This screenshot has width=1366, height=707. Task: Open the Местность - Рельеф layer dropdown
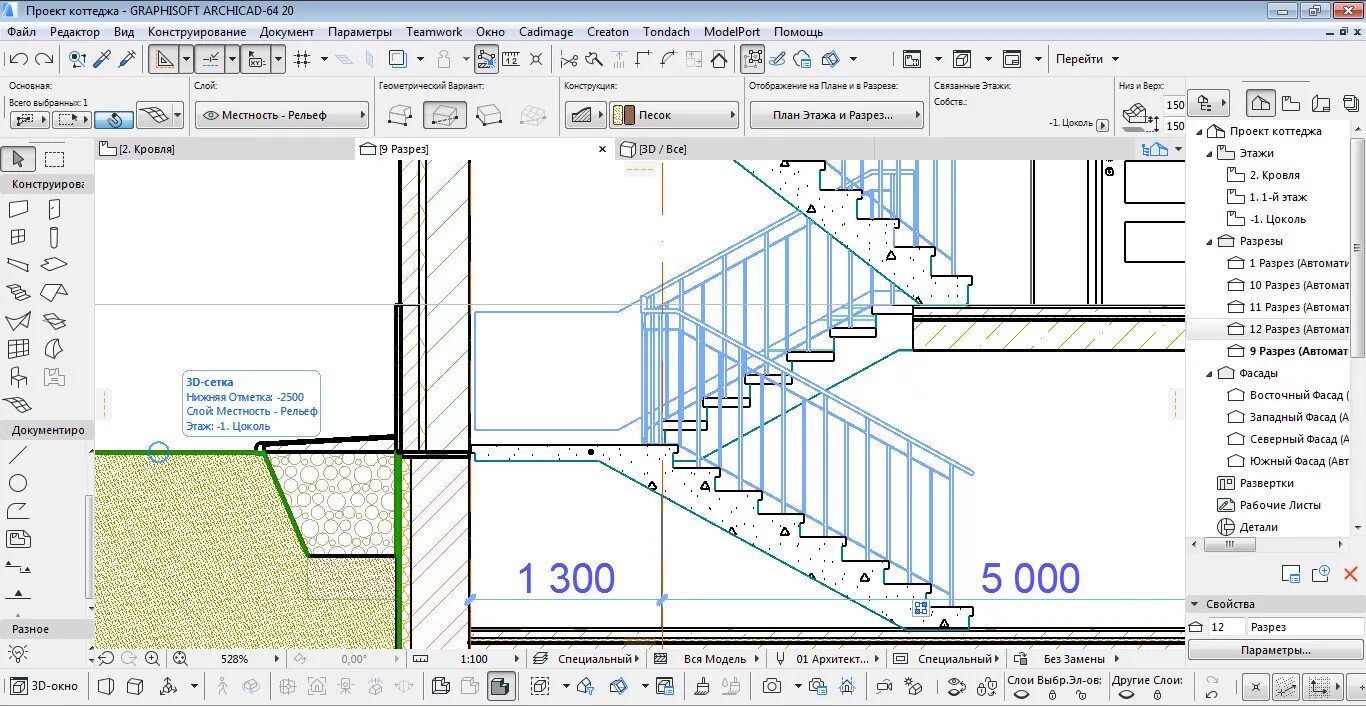coord(282,115)
